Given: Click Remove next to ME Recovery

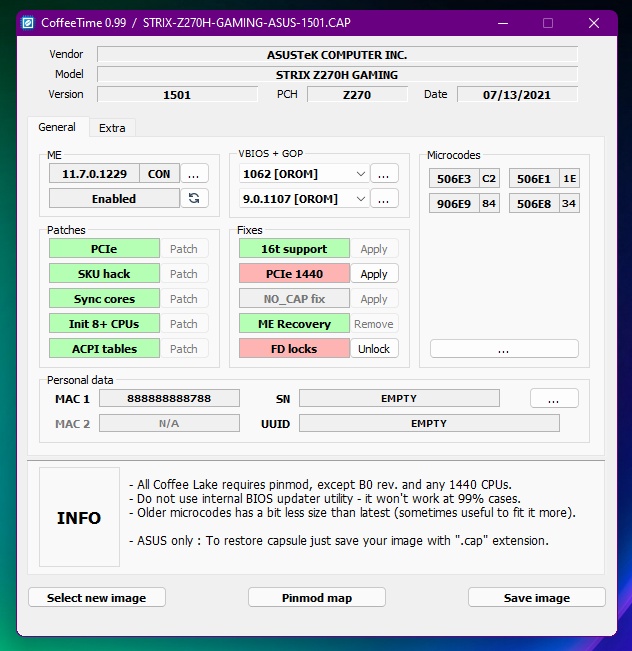Looking at the screenshot, I should [374, 323].
